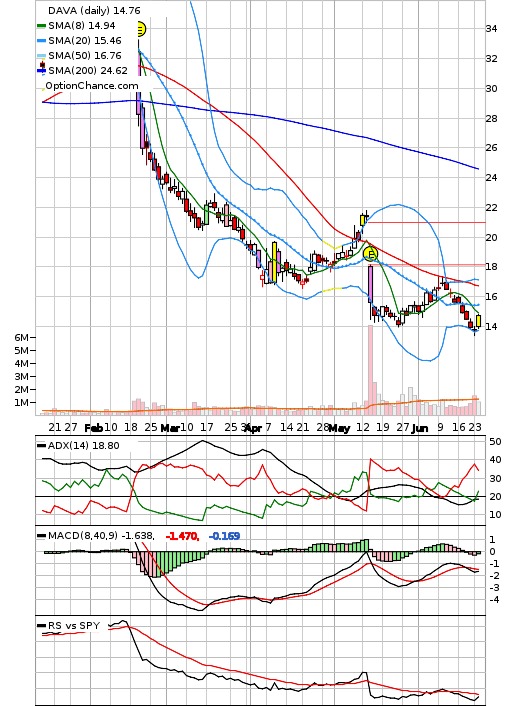Click the RS vs SPY panel label
The width and height of the screenshot is (526, 706).
pos(73,625)
